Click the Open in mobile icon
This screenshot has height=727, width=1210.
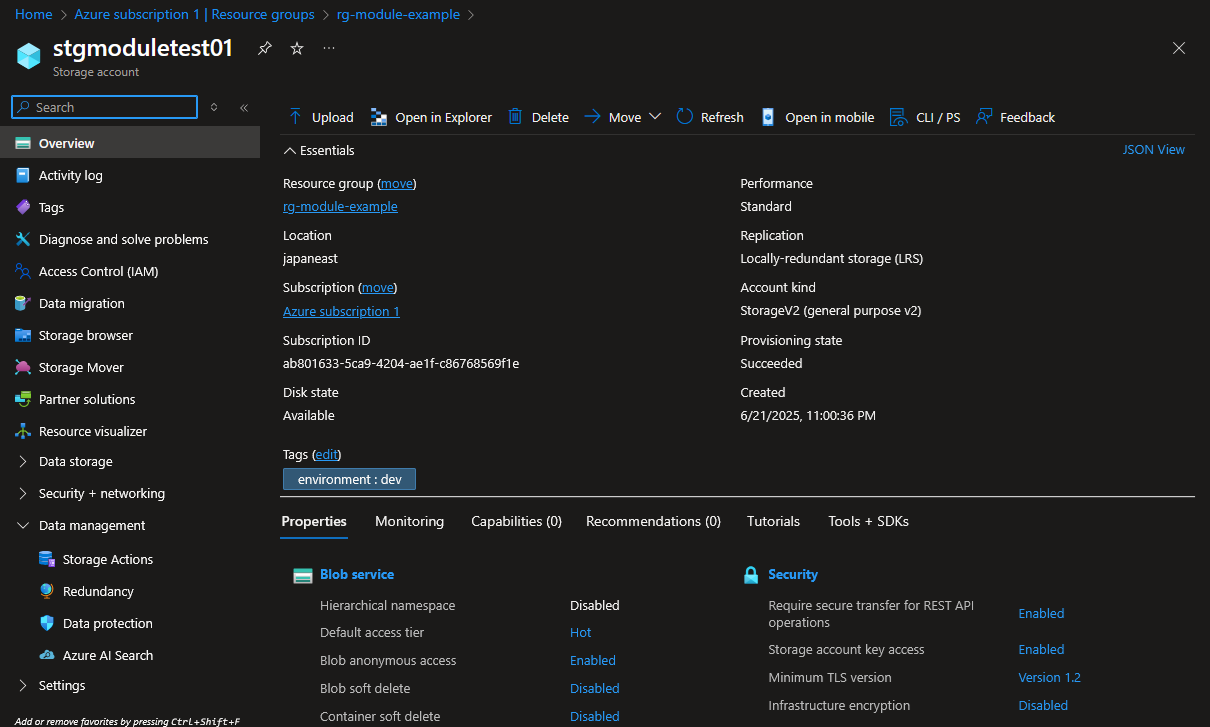pos(768,117)
